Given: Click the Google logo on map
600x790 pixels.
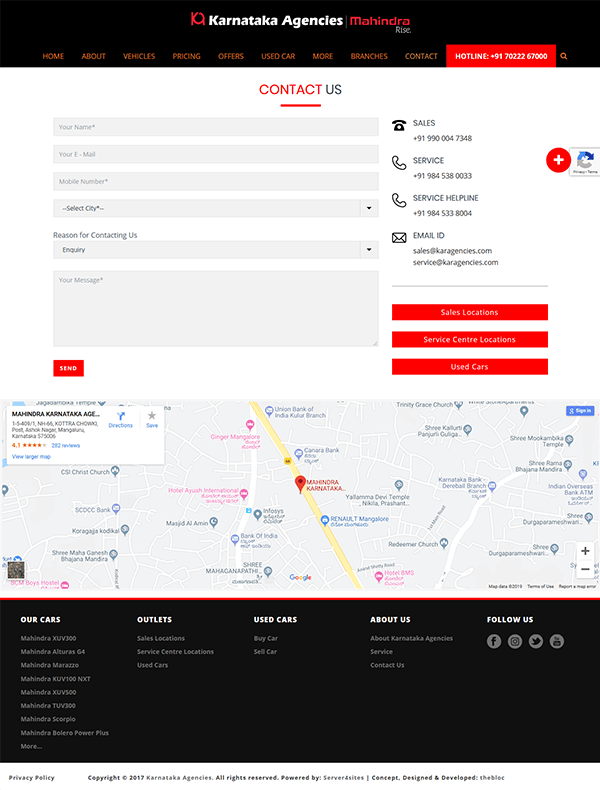Looking at the screenshot, I should point(300,577).
